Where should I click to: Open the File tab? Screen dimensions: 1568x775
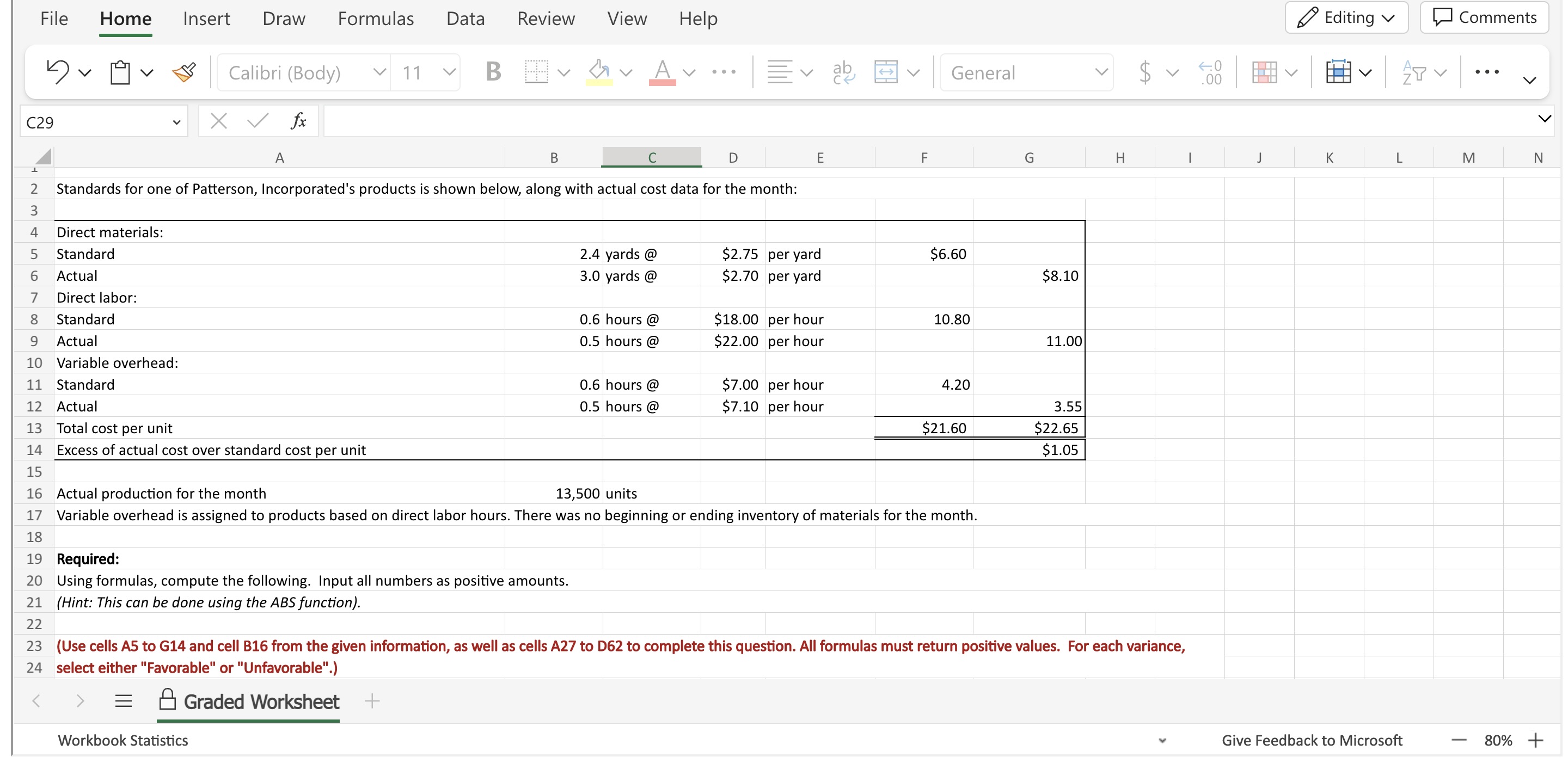(x=53, y=19)
